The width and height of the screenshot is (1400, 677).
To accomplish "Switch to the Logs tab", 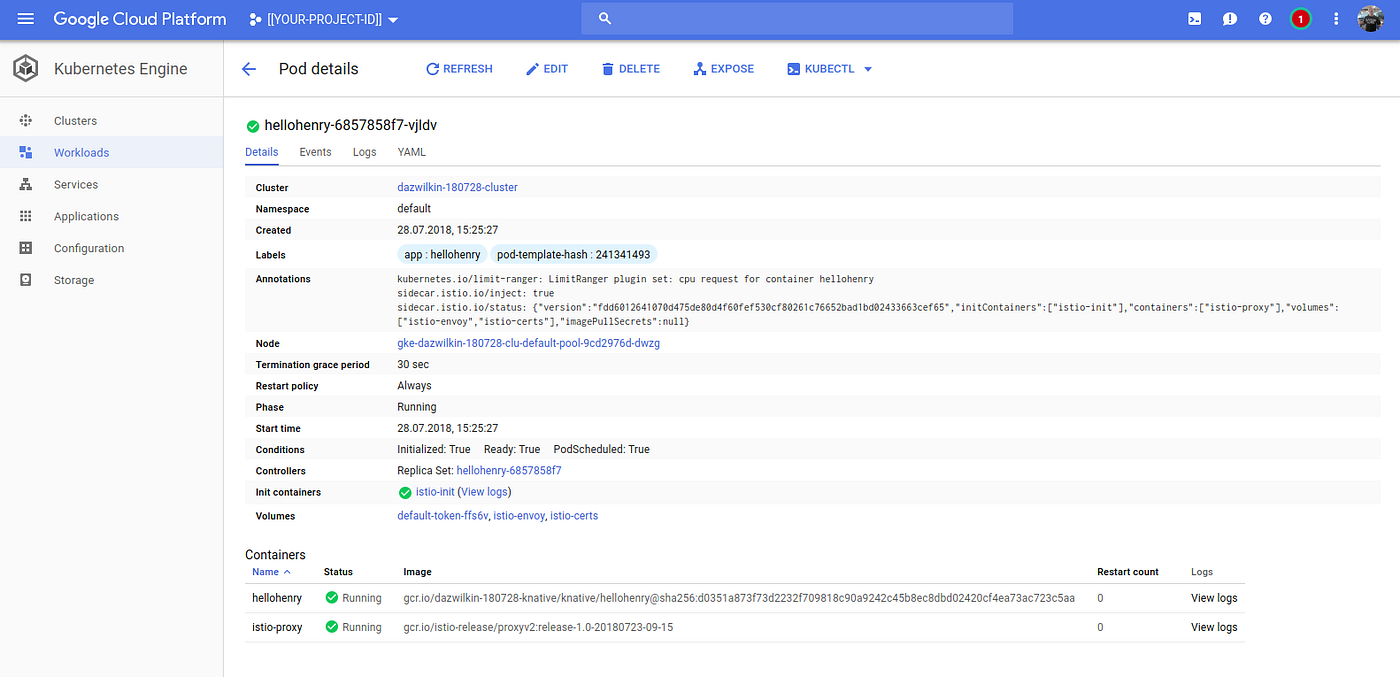I will [364, 152].
